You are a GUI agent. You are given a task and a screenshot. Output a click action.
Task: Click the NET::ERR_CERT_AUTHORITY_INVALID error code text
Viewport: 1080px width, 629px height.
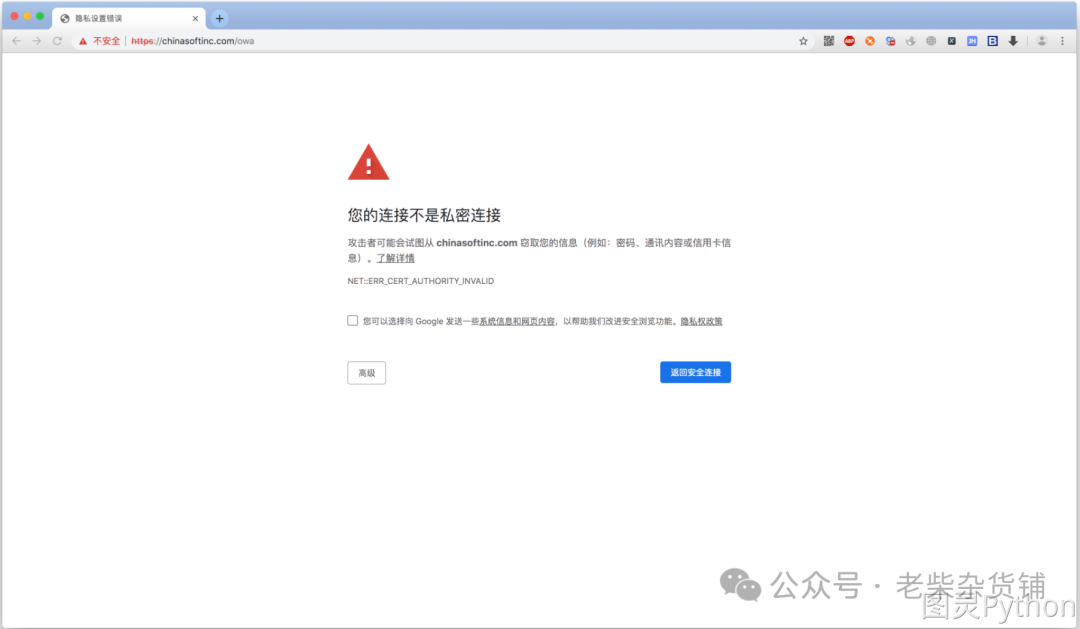(420, 281)
